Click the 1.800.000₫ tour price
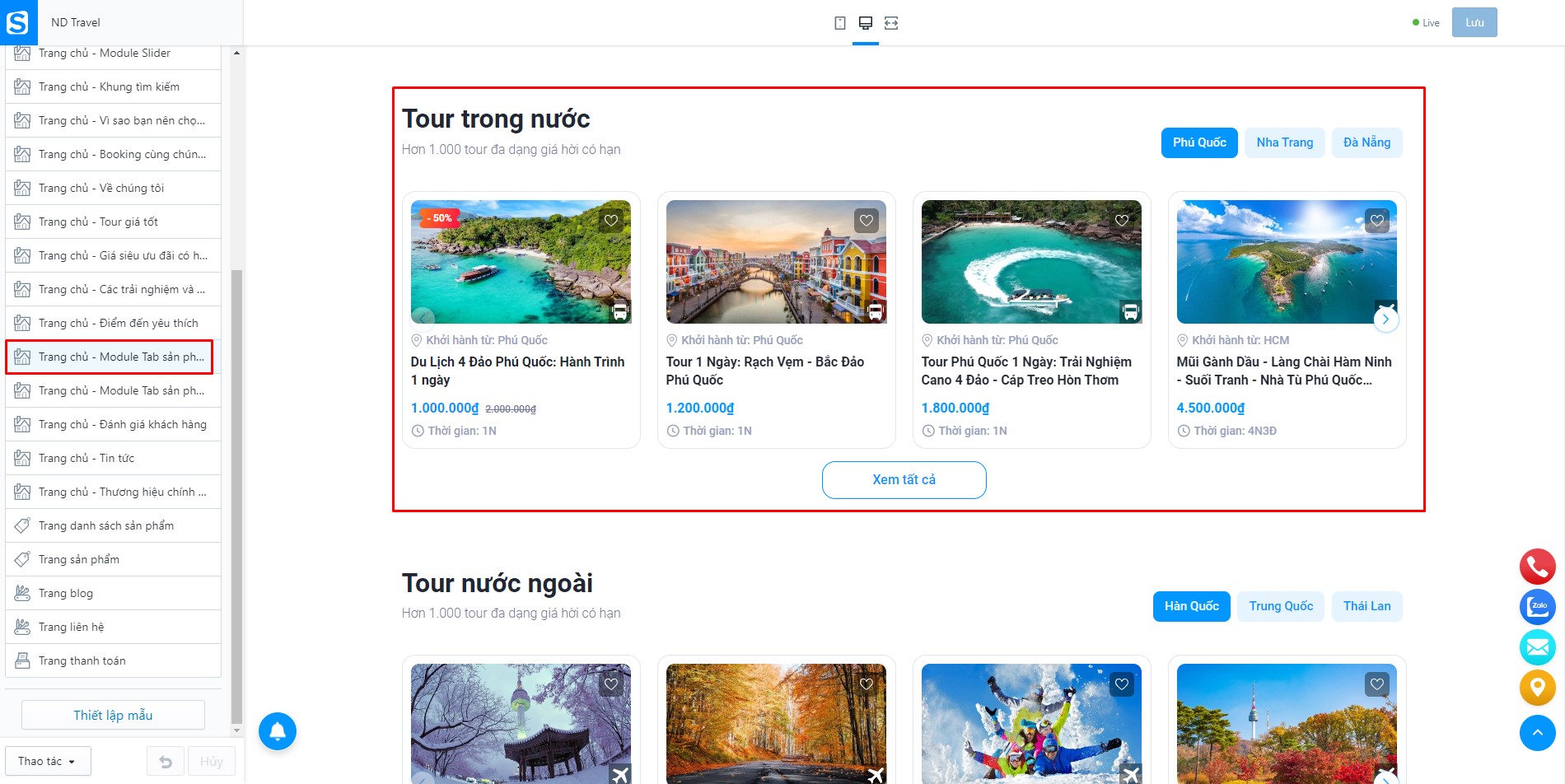Image resolution: width=1565 pixels, height=784 pixels. tap(955, 408)
